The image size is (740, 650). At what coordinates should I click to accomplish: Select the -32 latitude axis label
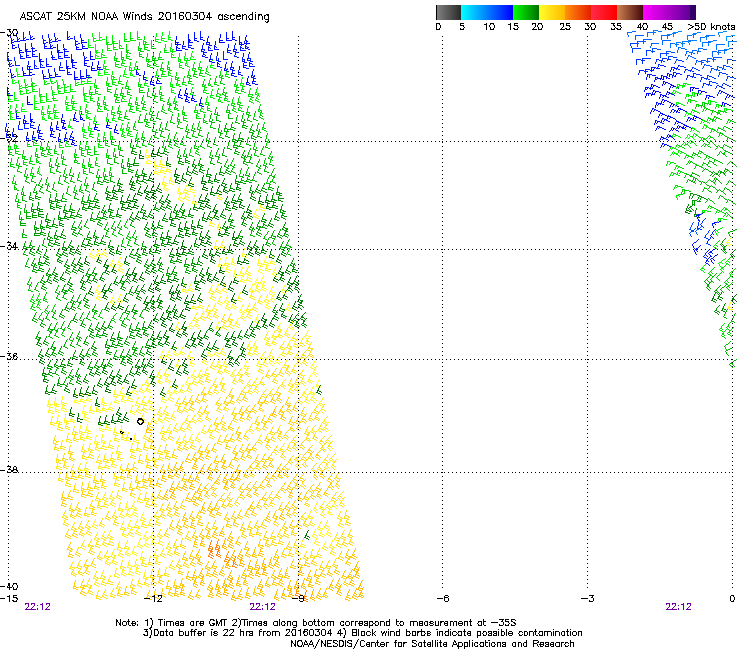click(9, 138)
